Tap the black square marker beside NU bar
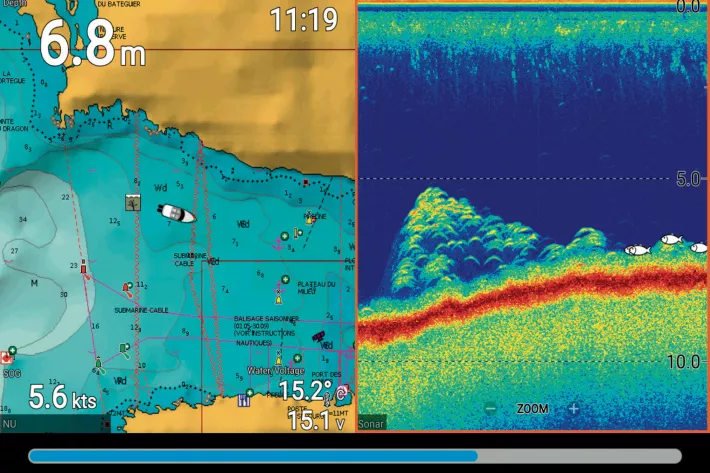Viewport: 710px width, 473px height. 107,424
